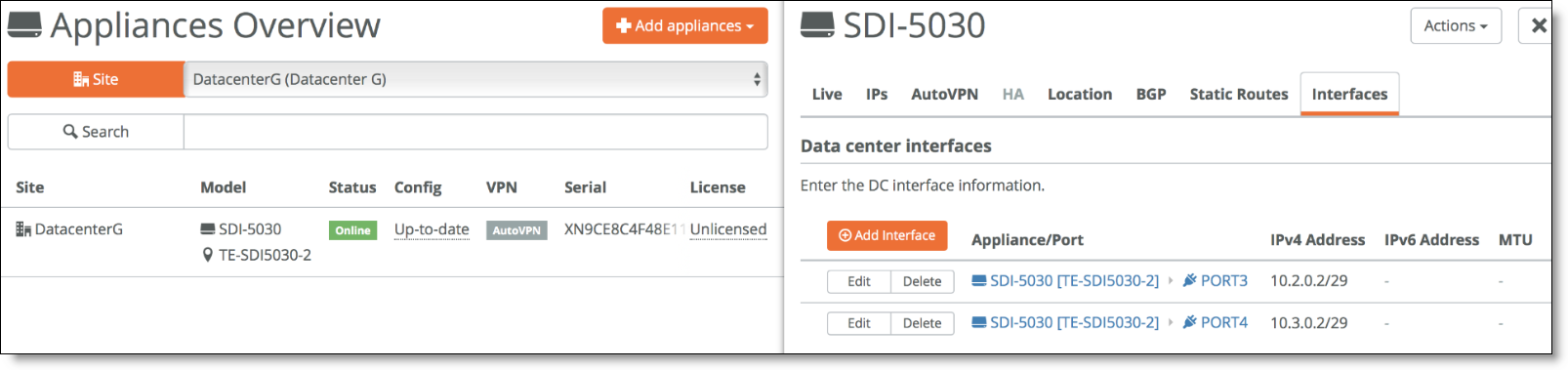The height and width of the screenshot is (370, 1568).
Task: Click the location pin icon beside TE-SDI5030-2
Action: [x=207, y=255]
